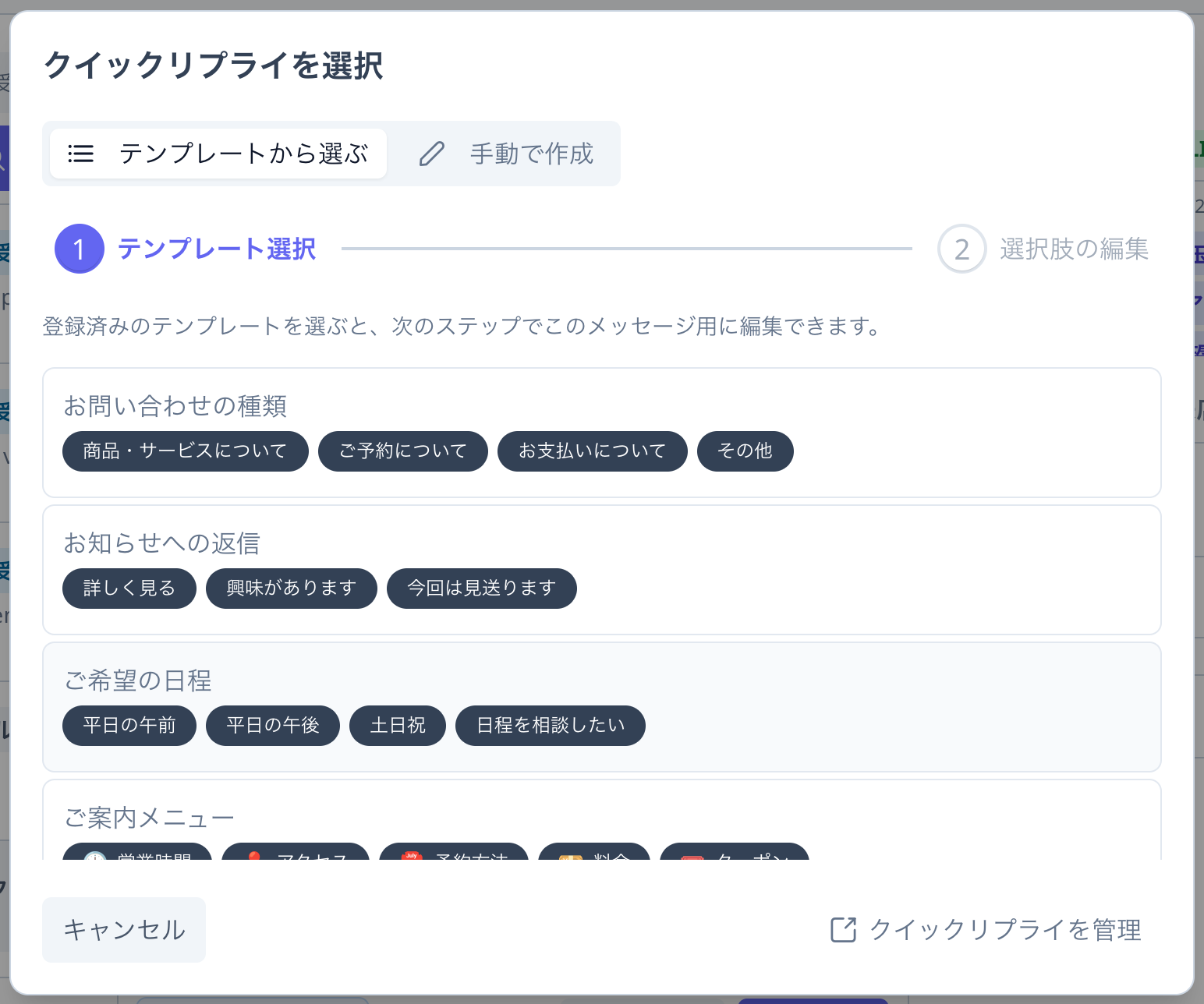Click the その他 chip
Viewport: 1204px width, 1004px height.
(745, 451)
